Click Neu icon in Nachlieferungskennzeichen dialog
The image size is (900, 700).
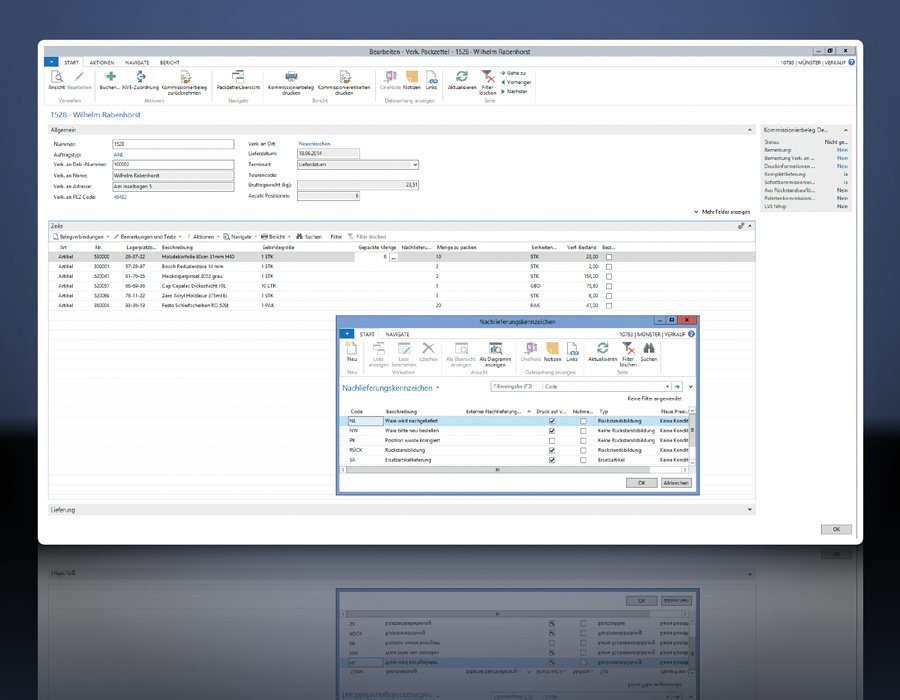[x=351, y=349]
